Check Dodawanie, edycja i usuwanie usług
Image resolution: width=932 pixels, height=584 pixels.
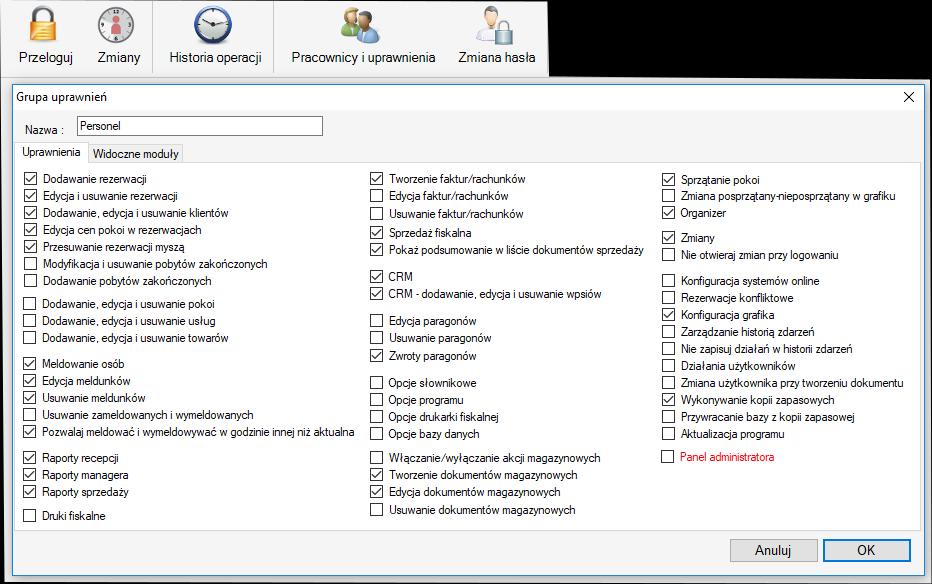[x=29, y=321]
